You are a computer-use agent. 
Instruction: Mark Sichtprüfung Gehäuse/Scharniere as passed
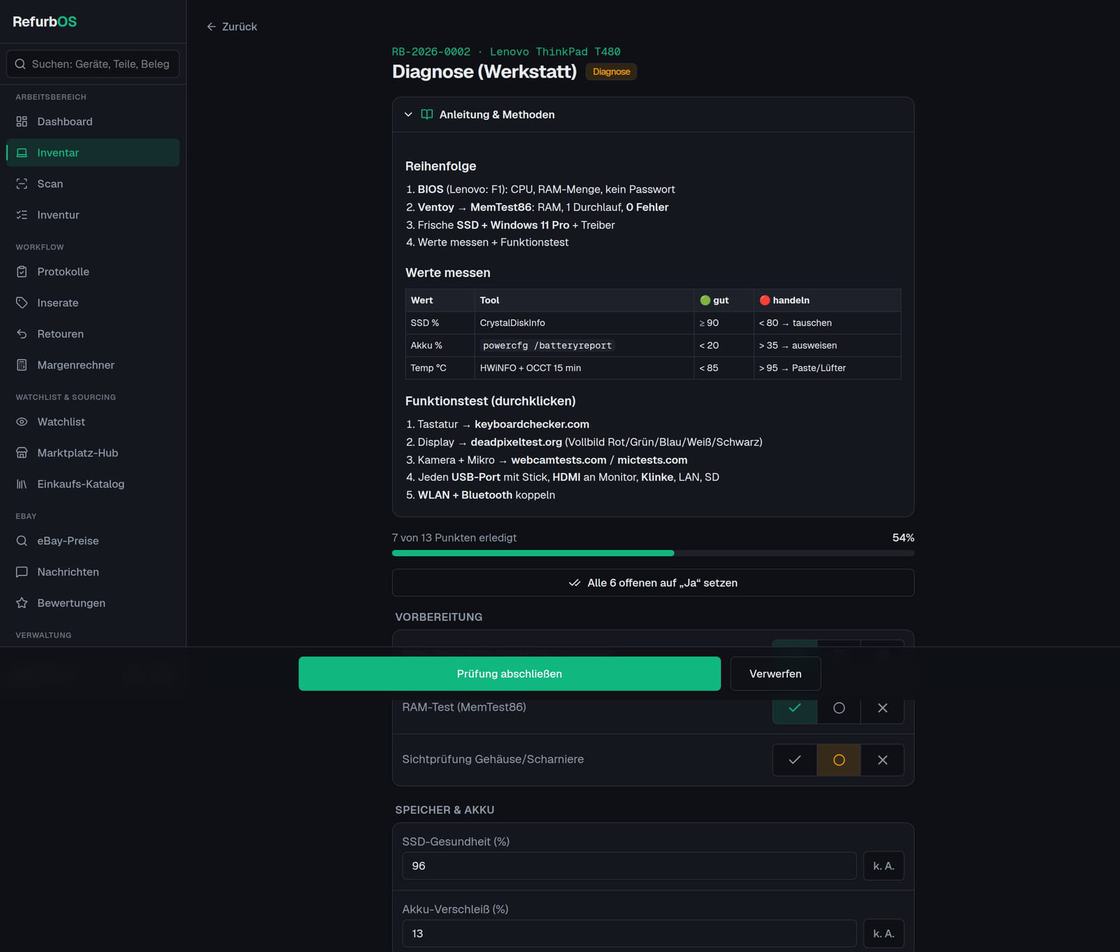coord(794,760)
